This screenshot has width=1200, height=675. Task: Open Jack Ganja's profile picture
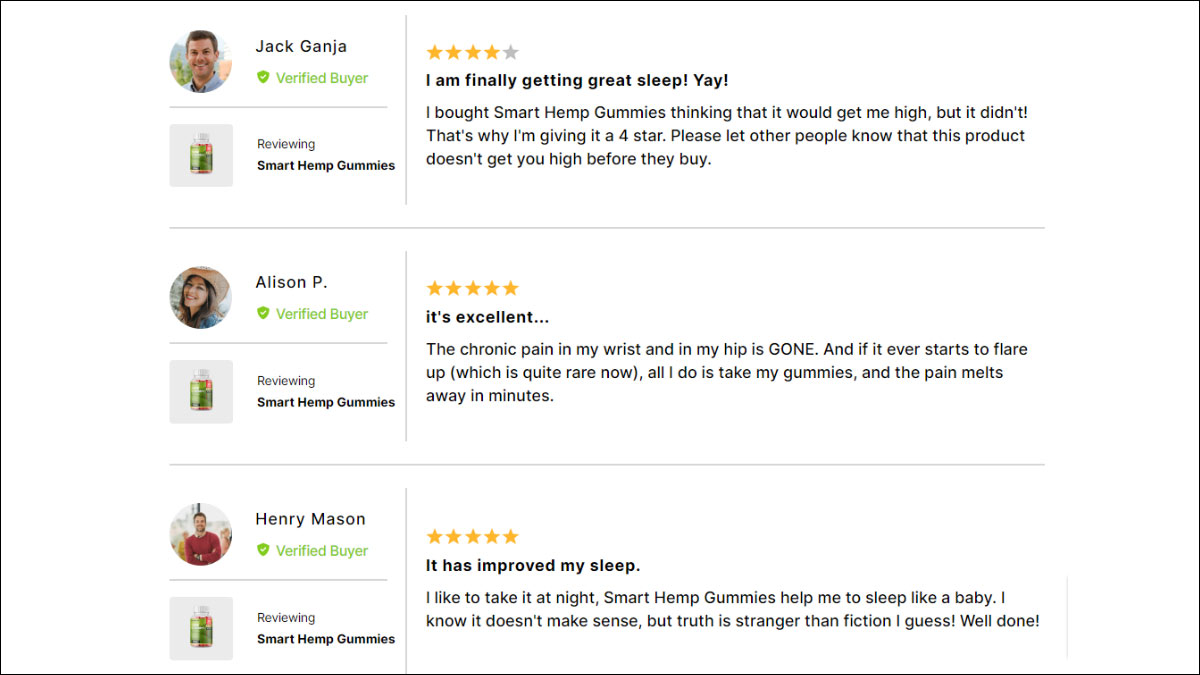pos(200,61)
